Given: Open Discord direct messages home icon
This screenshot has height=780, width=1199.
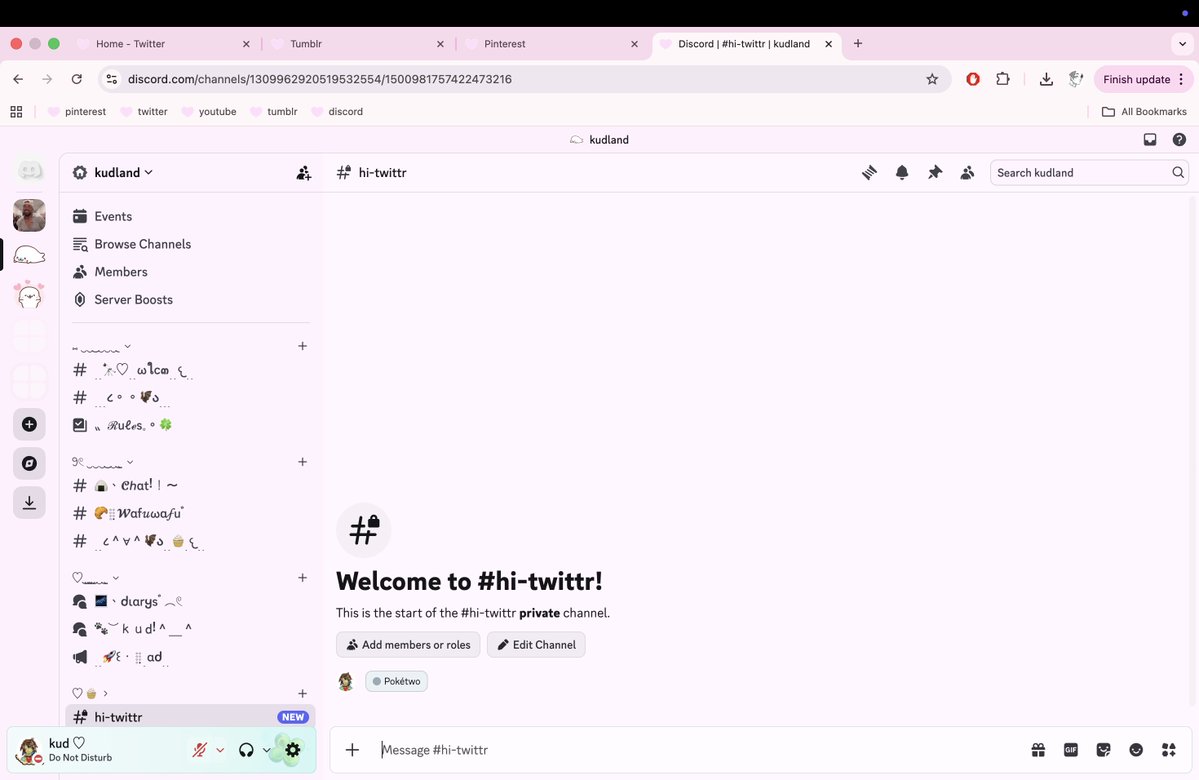Looking at the screenshot, I should (30, 170).
